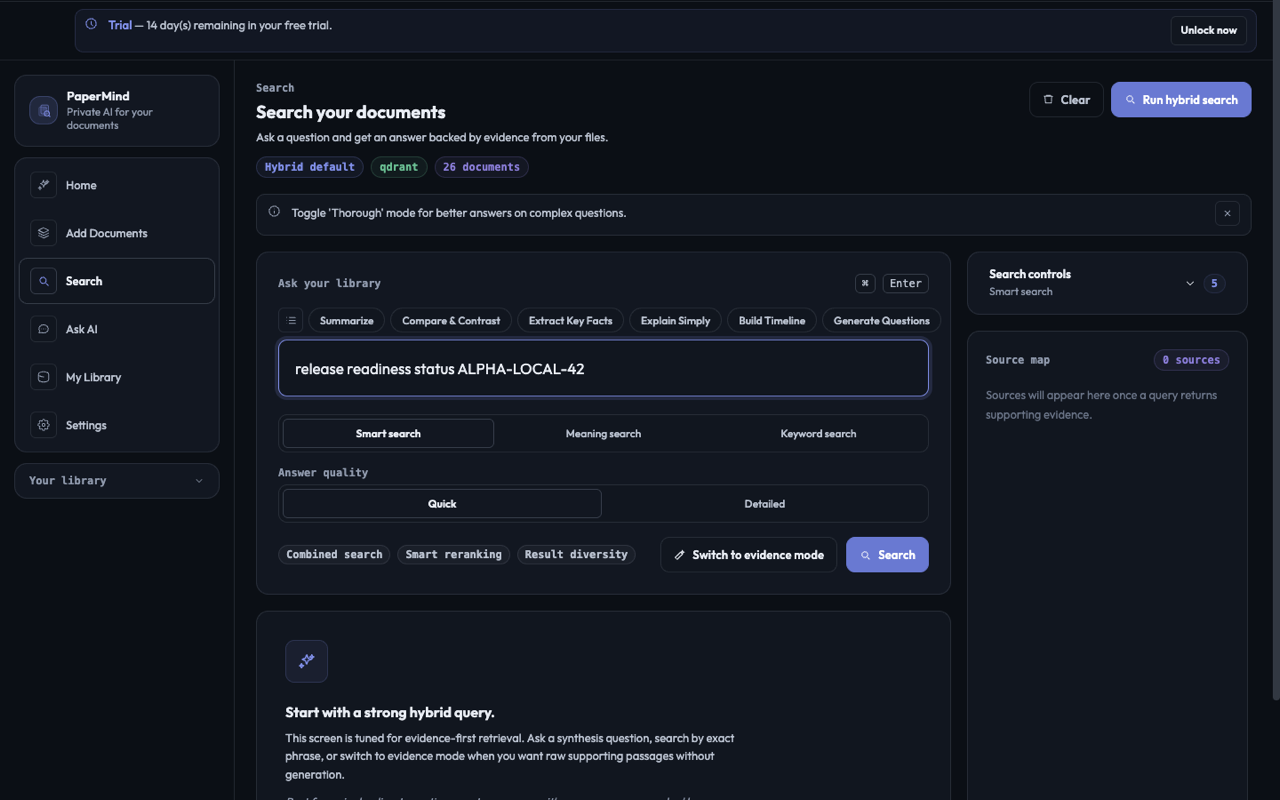Insert the Compare & Contrast prompt
Screen dimensions: 1280x800
(451, 321)
